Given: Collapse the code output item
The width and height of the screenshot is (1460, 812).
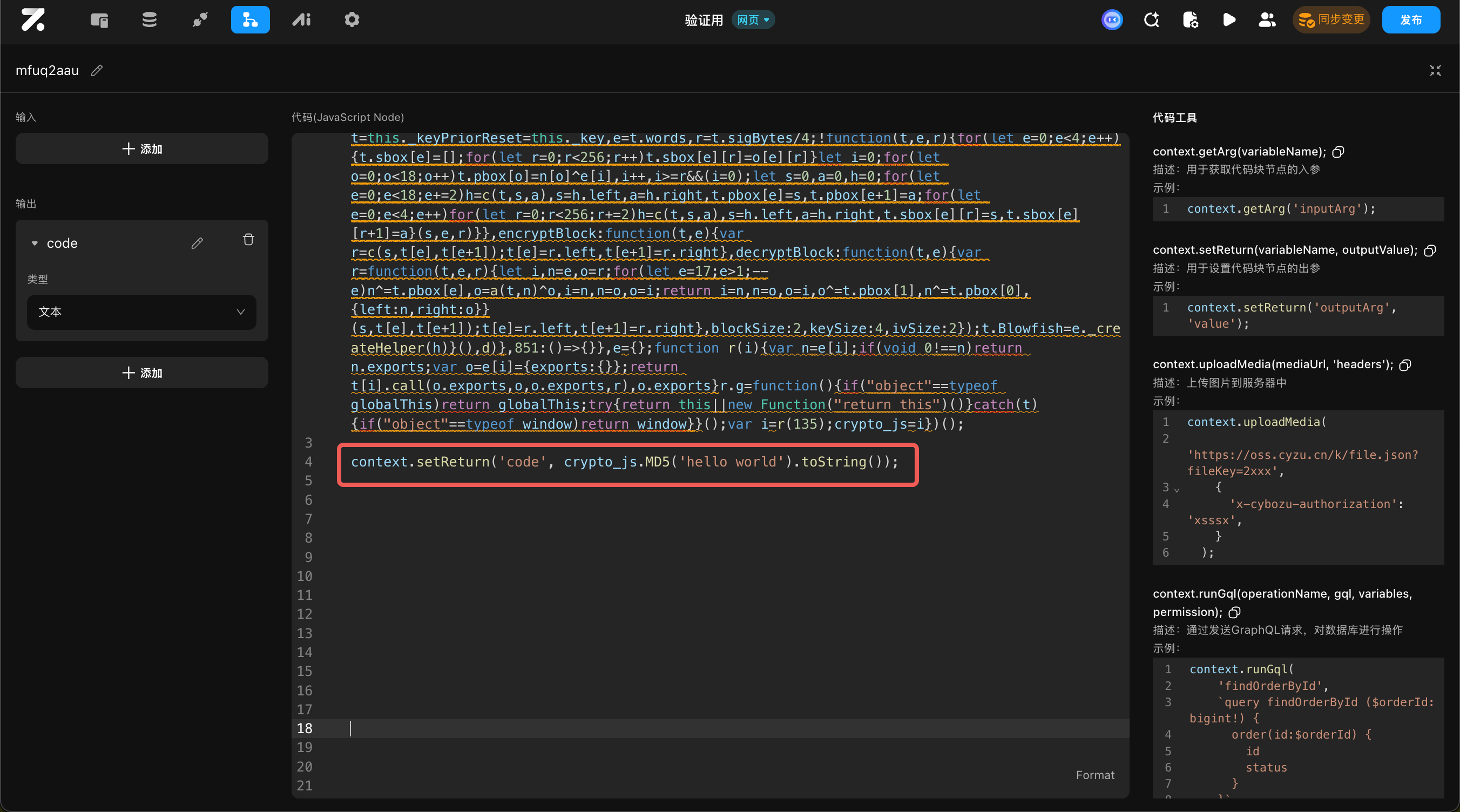Looking at the screenshot, I should (35, 243).
